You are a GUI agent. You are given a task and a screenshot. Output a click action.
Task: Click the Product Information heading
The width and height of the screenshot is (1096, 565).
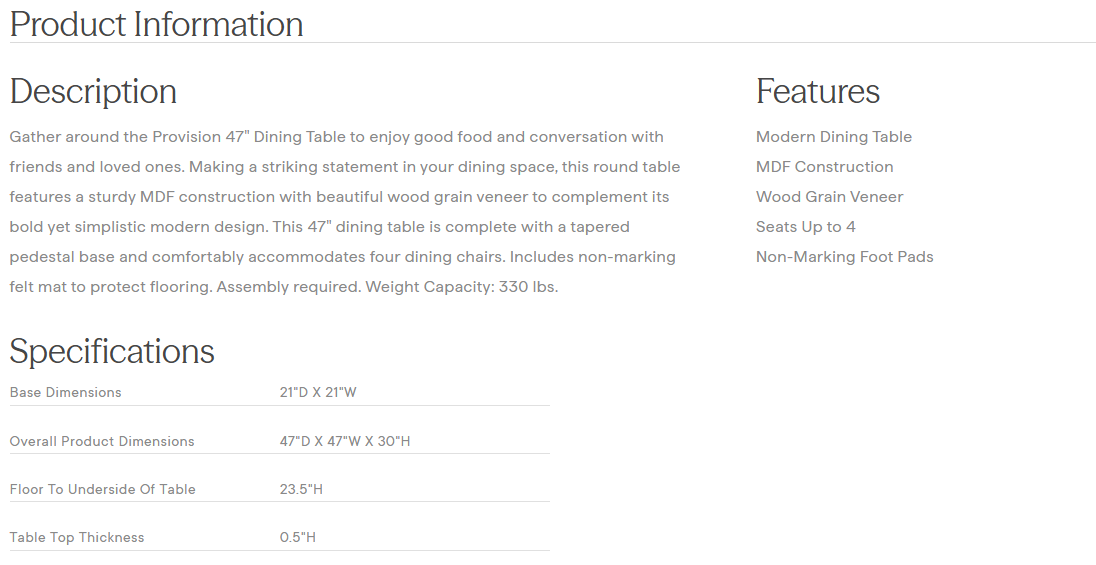tap(156, 24)
